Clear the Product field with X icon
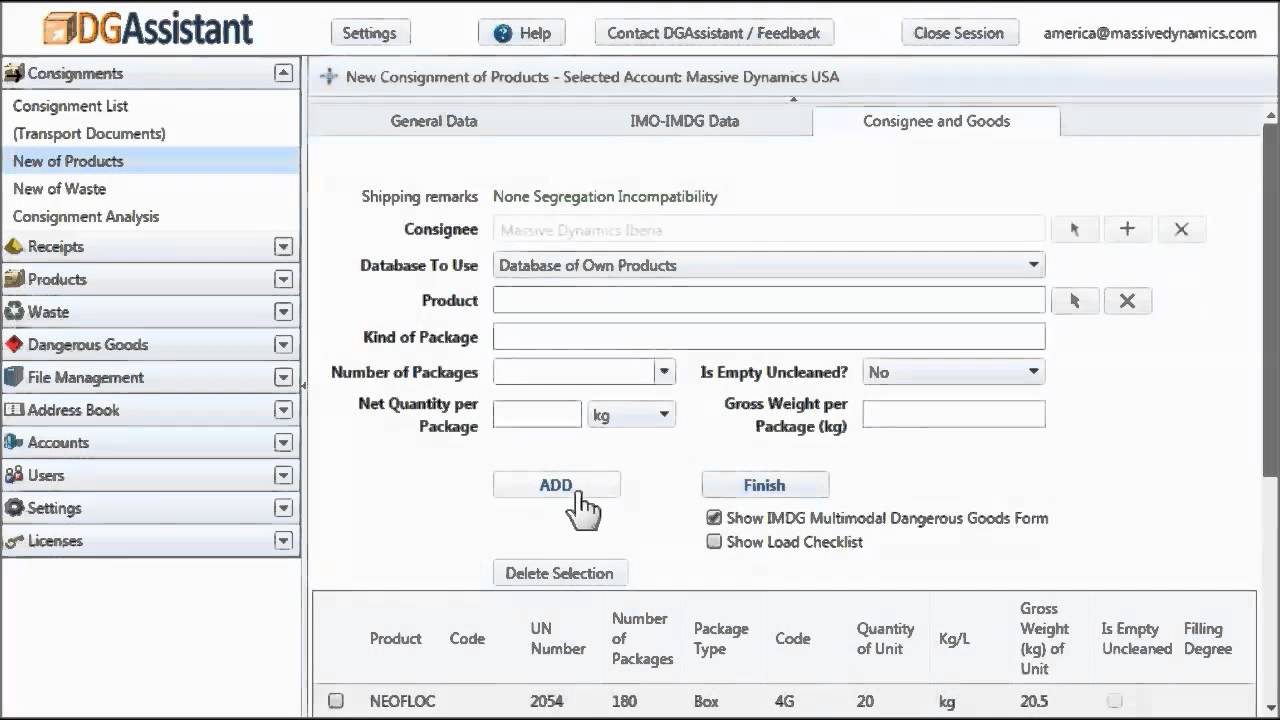Screen dimensions: 1280x720 [x=1127, y=301]
